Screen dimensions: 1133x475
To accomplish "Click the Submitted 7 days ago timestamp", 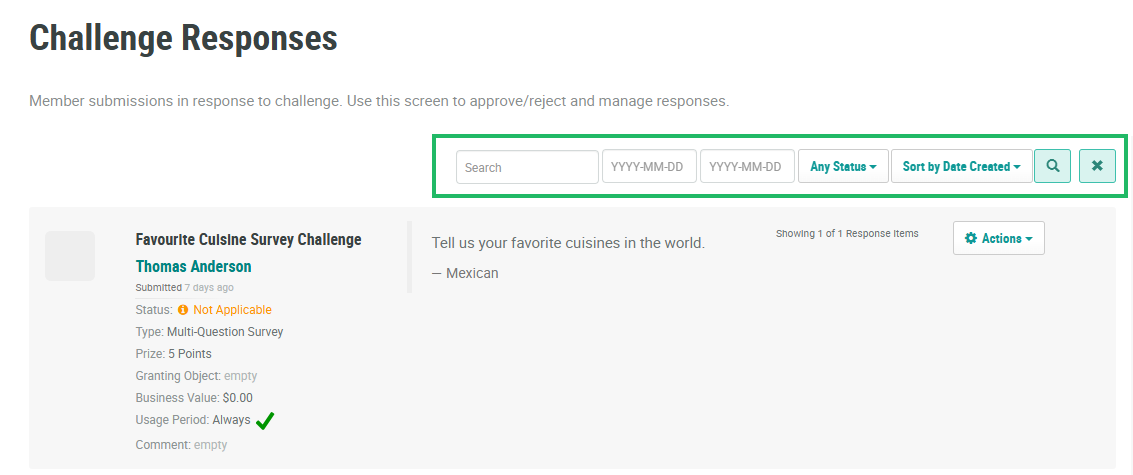I will (x=184, y=288).
